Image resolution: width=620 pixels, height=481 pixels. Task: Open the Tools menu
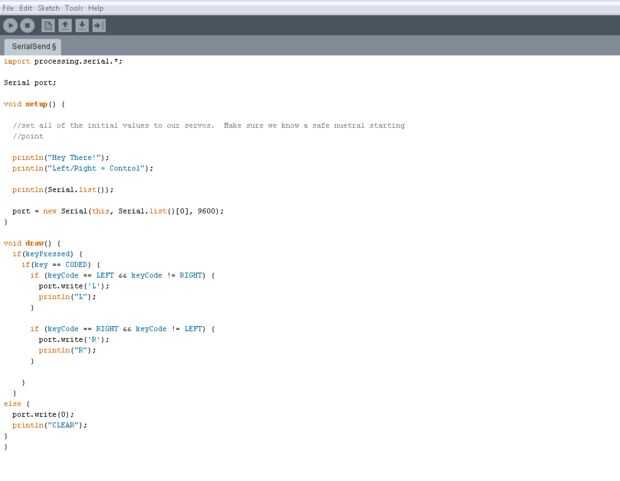pos(74,8)
